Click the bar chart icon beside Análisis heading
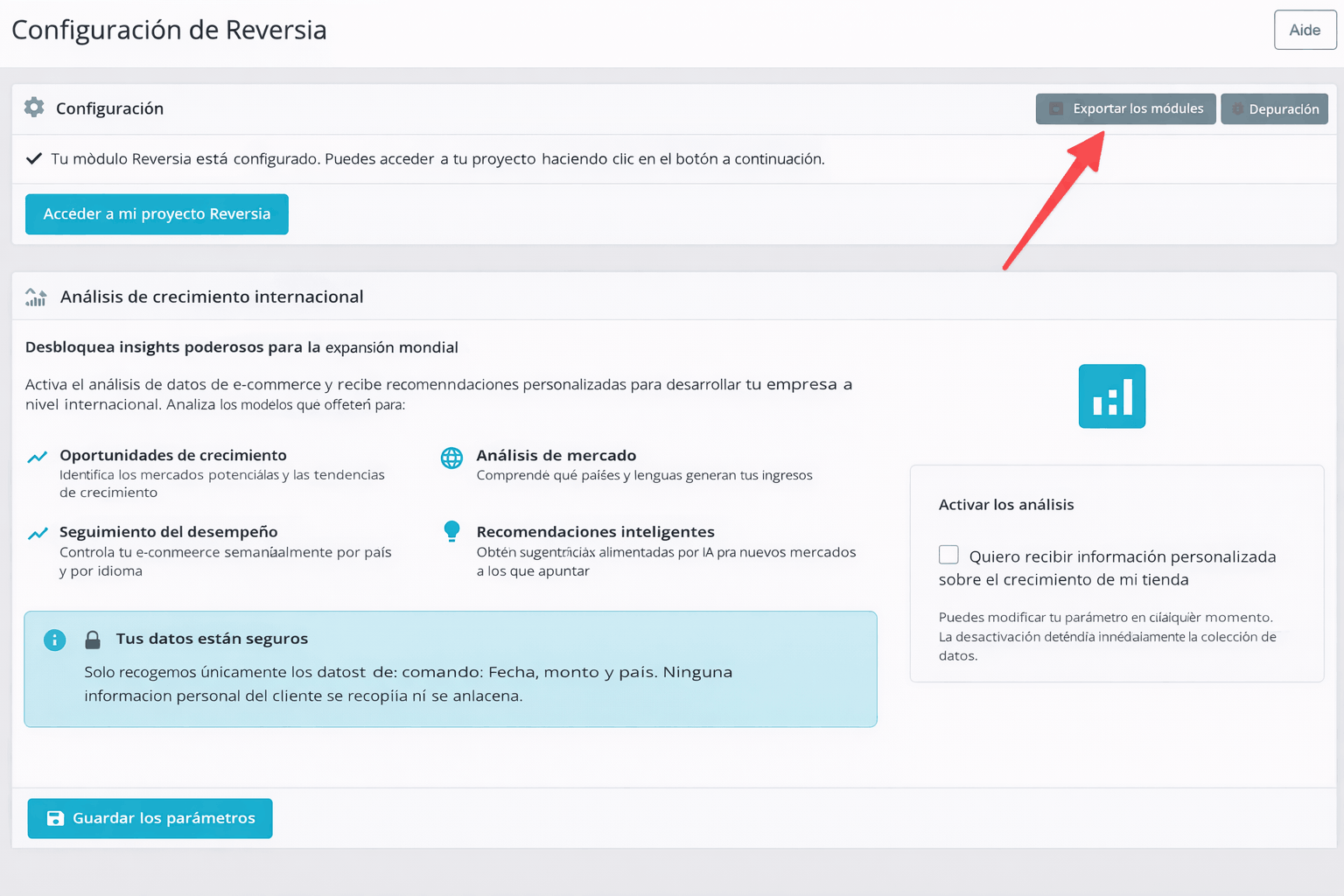 coord(36,297)
